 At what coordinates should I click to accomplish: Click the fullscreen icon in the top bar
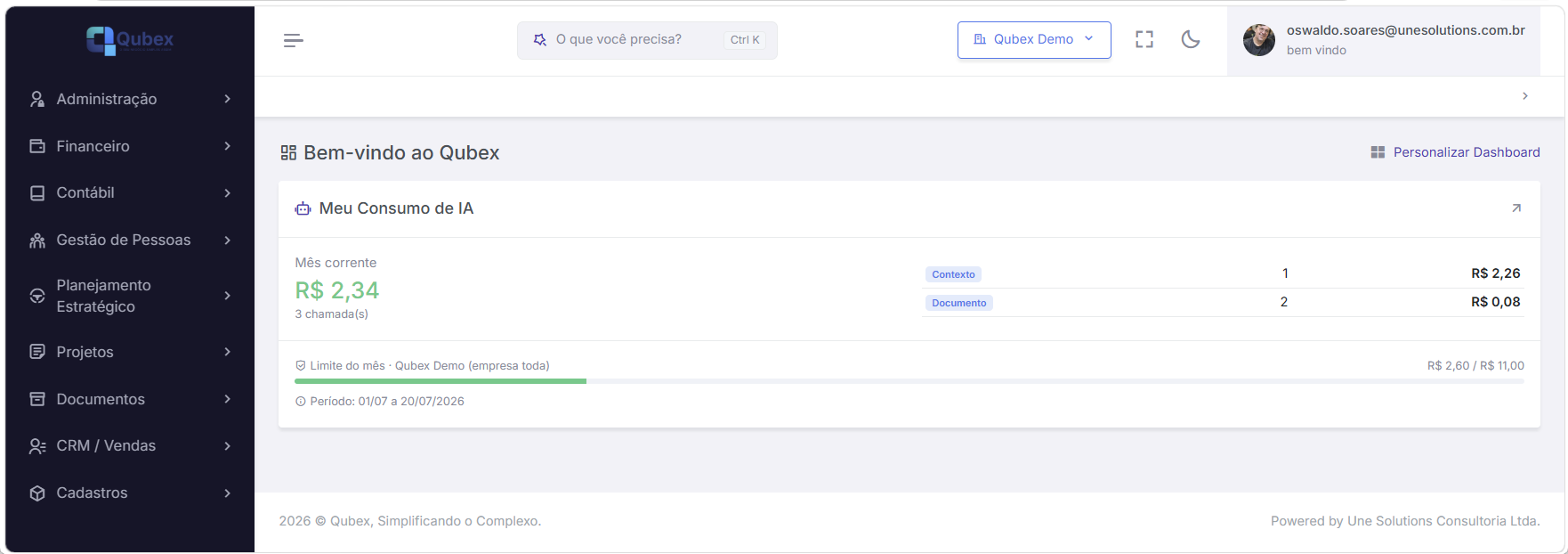click(1144, 39)
